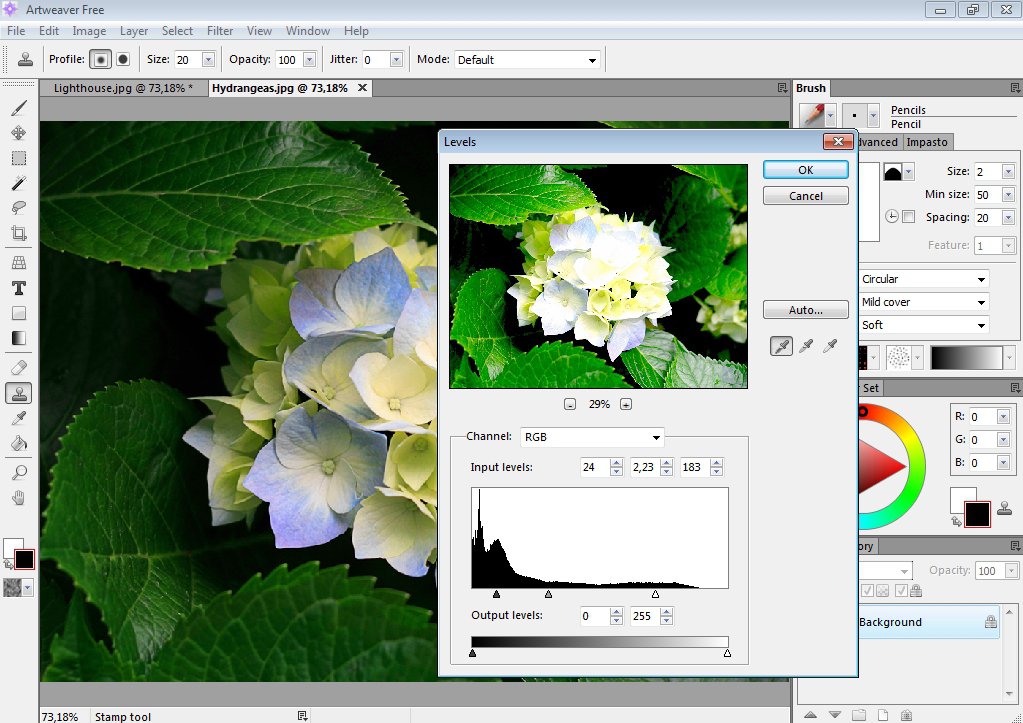1023x723 pixels.
Task: Select the Text tool
Action: 20,288
